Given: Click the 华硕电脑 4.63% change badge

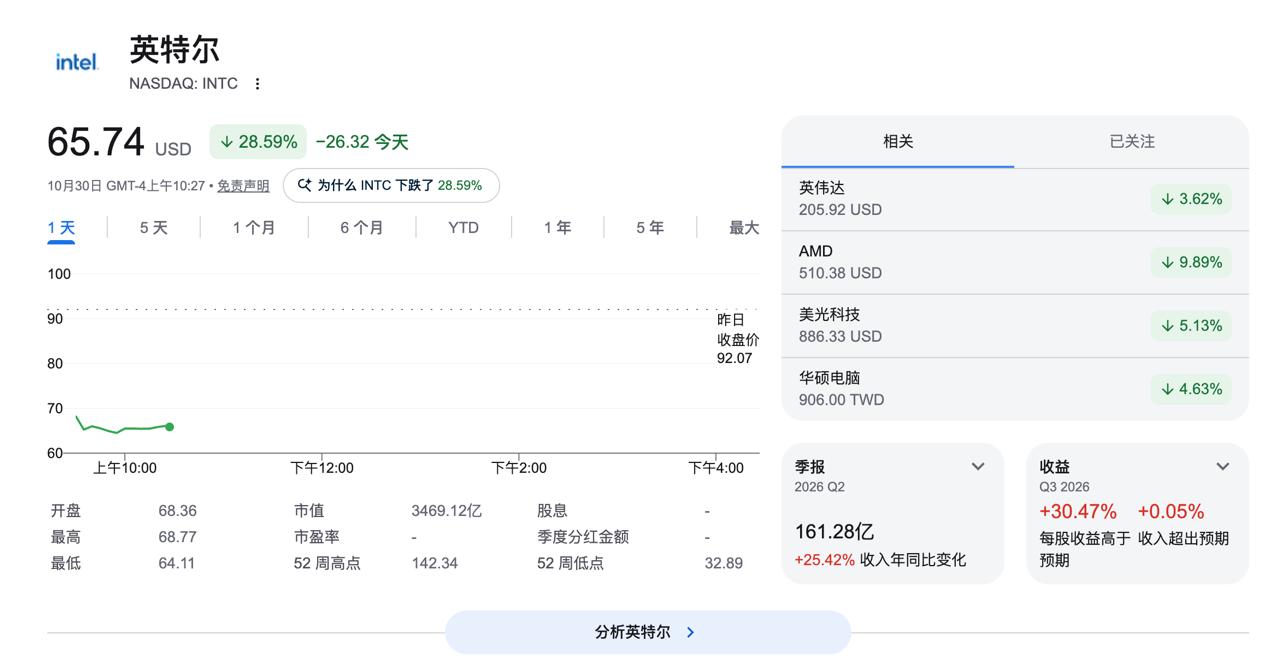Looking at the screenshot, I should (1191, 389).
